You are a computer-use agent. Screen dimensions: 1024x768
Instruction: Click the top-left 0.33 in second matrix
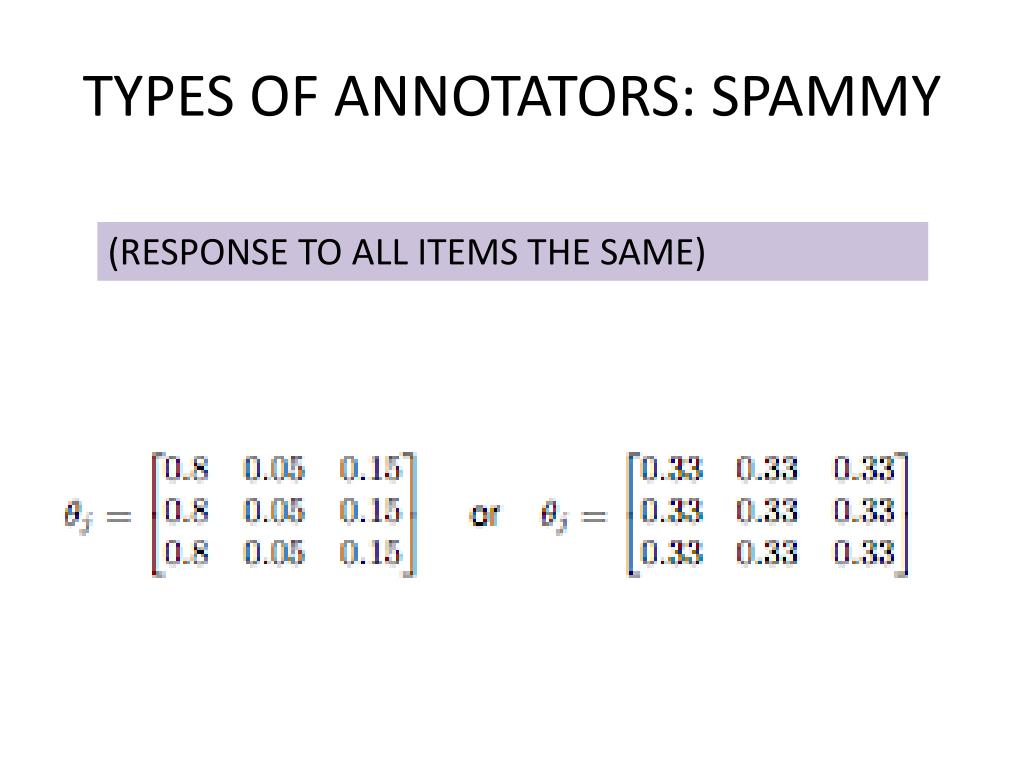click(x=671, y=469)
